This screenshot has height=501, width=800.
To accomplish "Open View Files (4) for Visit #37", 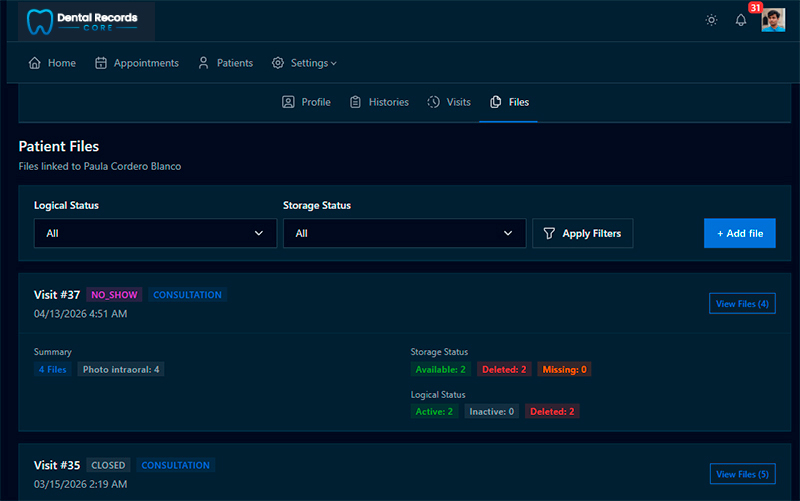I will (x=742, y=304).
